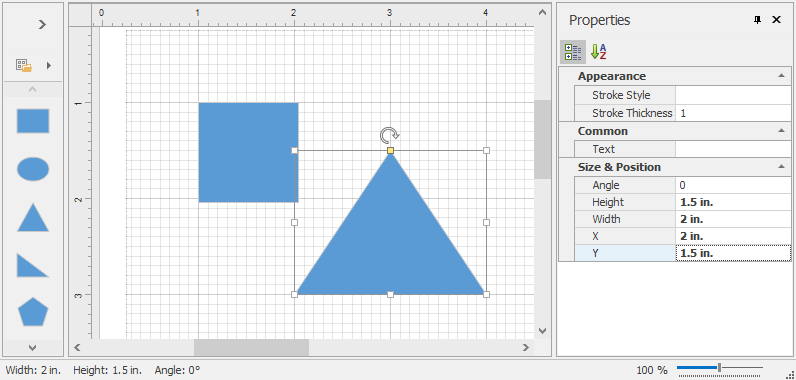This screenshot has height=380, width=796.
Task: Select the Height property label
Action: [x=608, y=202]
